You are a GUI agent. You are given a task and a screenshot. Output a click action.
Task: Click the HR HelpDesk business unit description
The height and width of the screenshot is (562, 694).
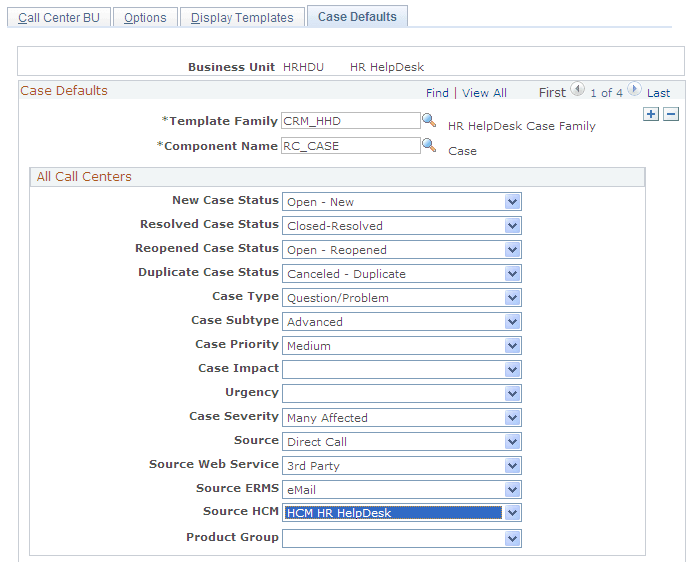click(387, 67)
